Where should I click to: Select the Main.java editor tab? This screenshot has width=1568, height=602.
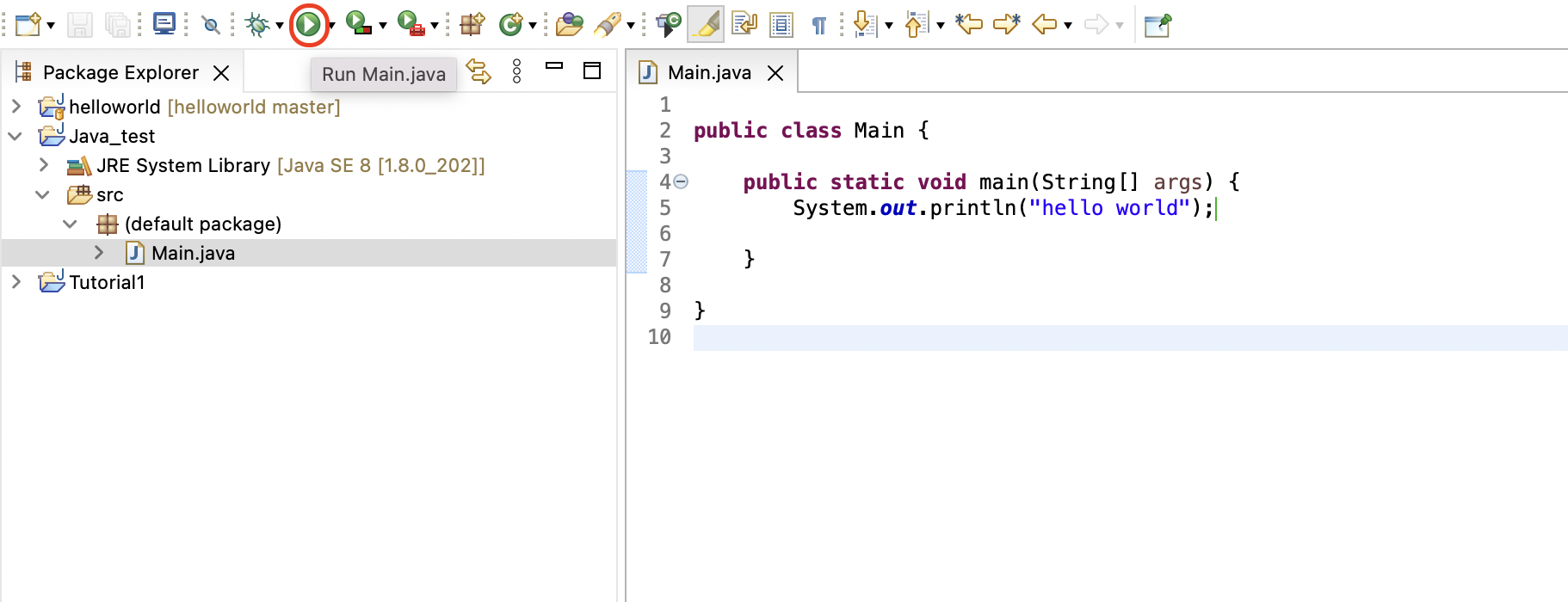click(709, 72)
